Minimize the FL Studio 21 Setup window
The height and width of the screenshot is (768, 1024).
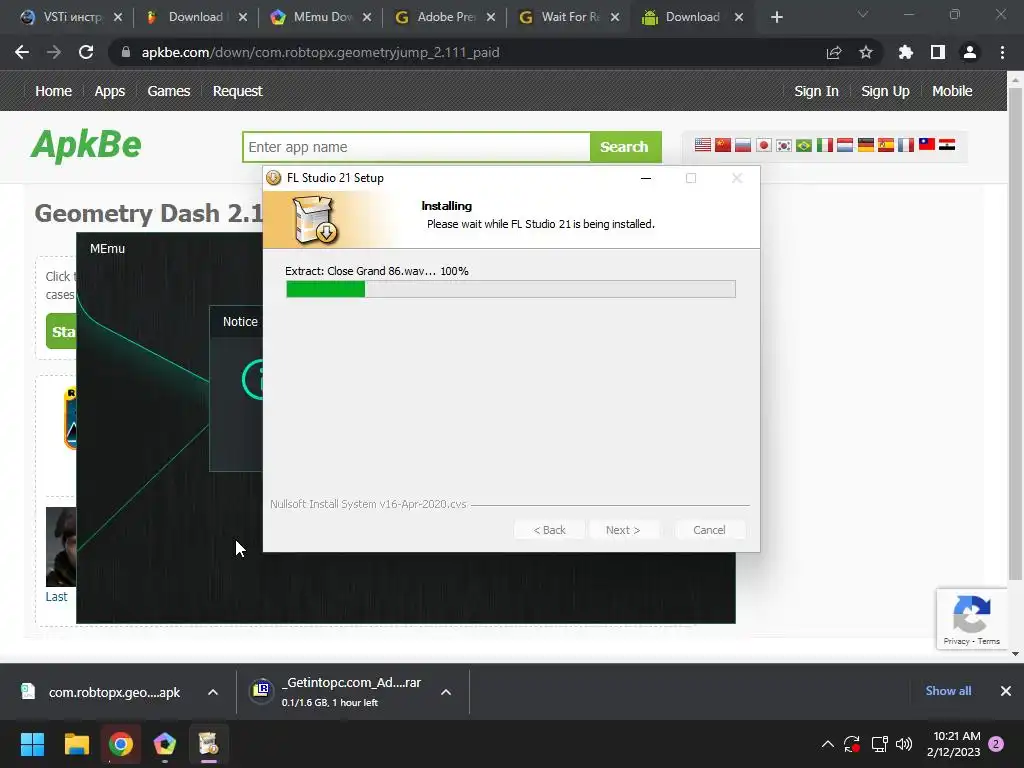click(x=646, y=178)
